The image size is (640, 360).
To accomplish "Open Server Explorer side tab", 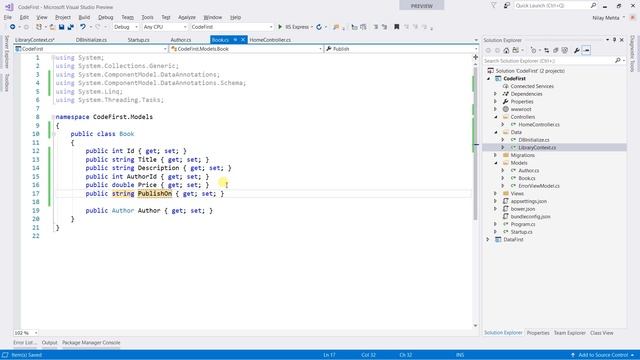I will point(7,52).
